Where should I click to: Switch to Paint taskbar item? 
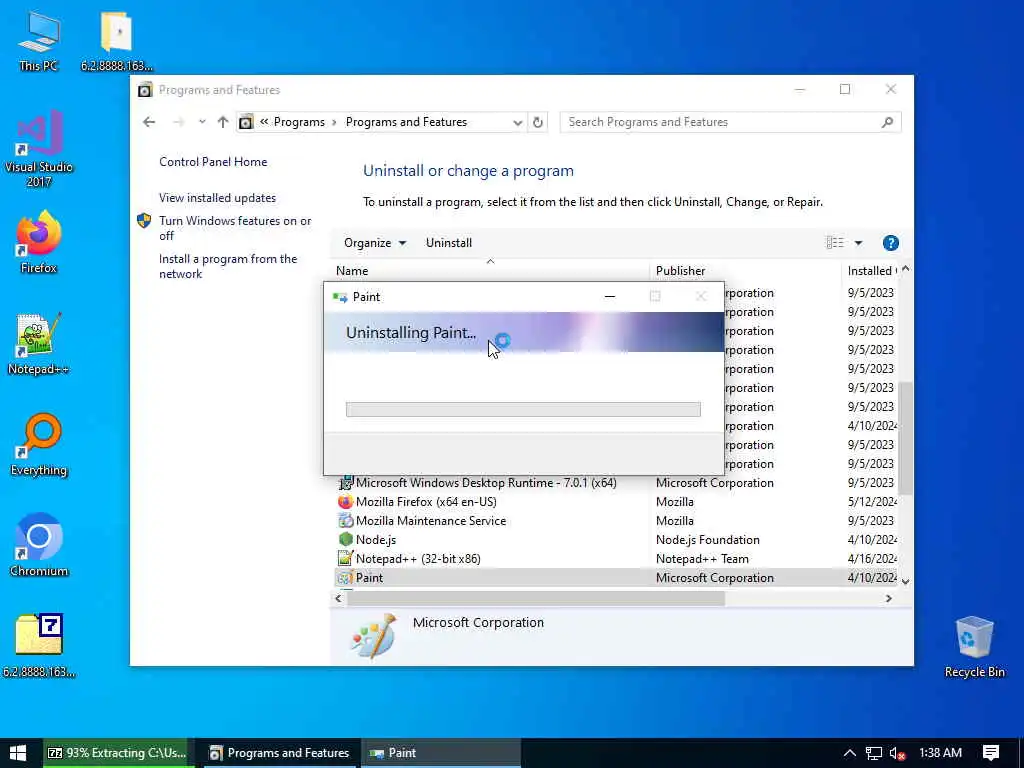pos(439,753)
